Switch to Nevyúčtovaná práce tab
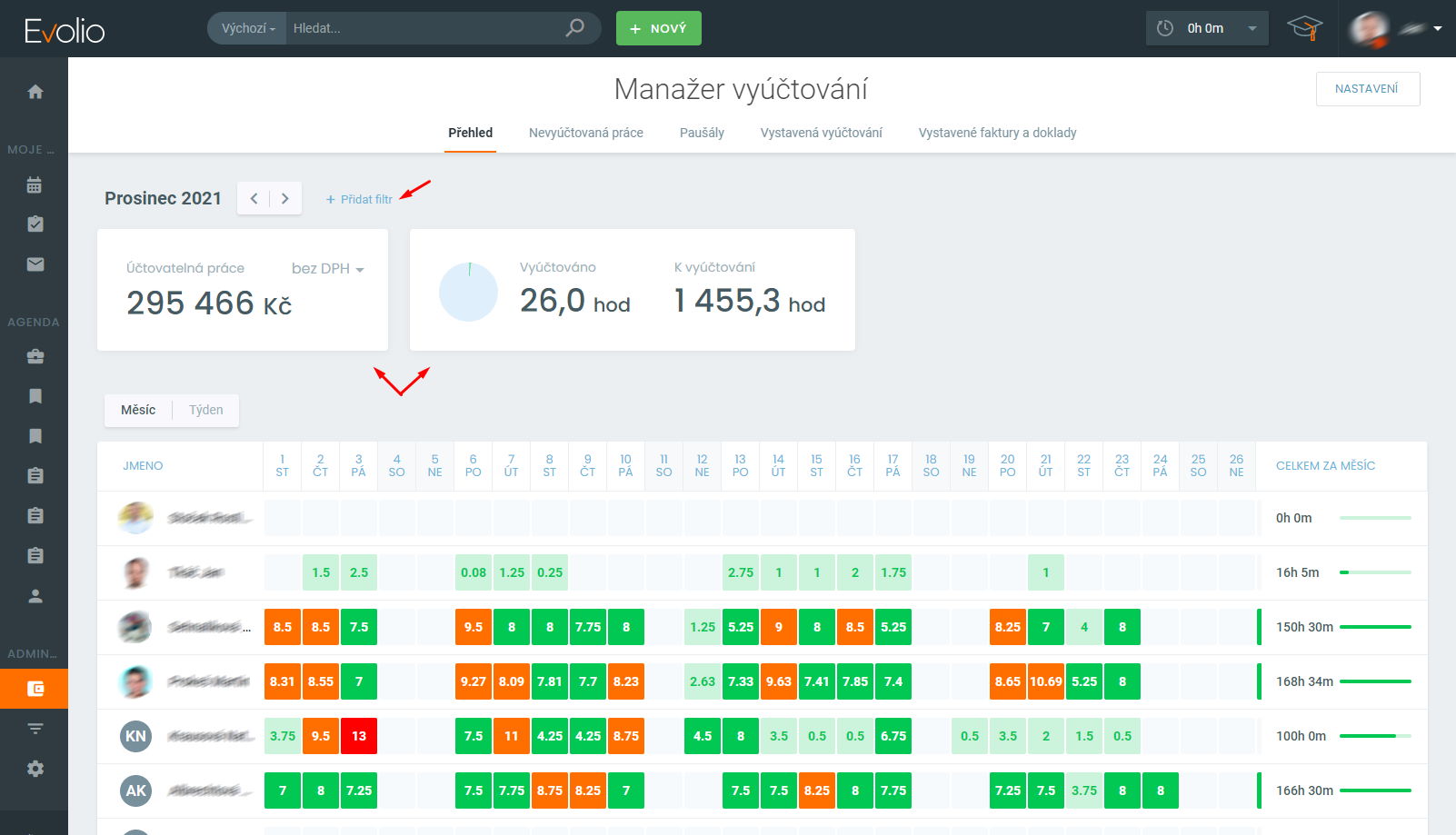Viewport: 1456px width, 835px height. pos(585,133)
